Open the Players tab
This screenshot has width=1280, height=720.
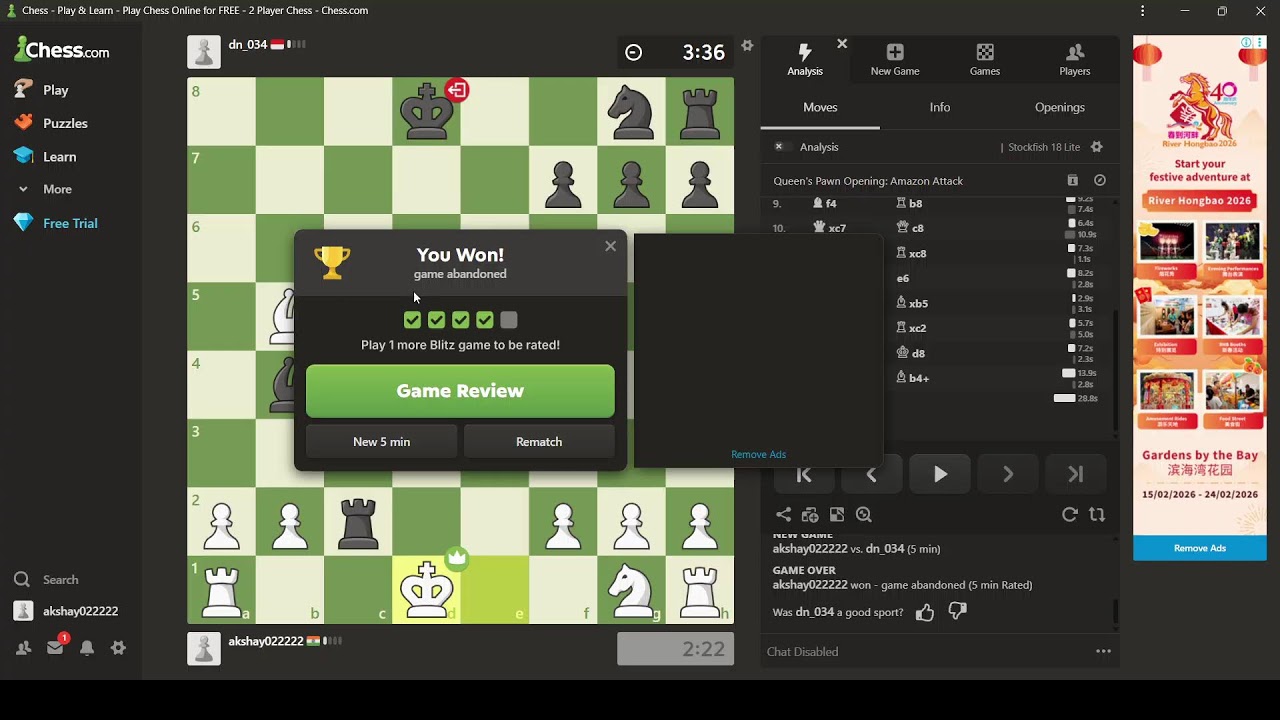1075,60
